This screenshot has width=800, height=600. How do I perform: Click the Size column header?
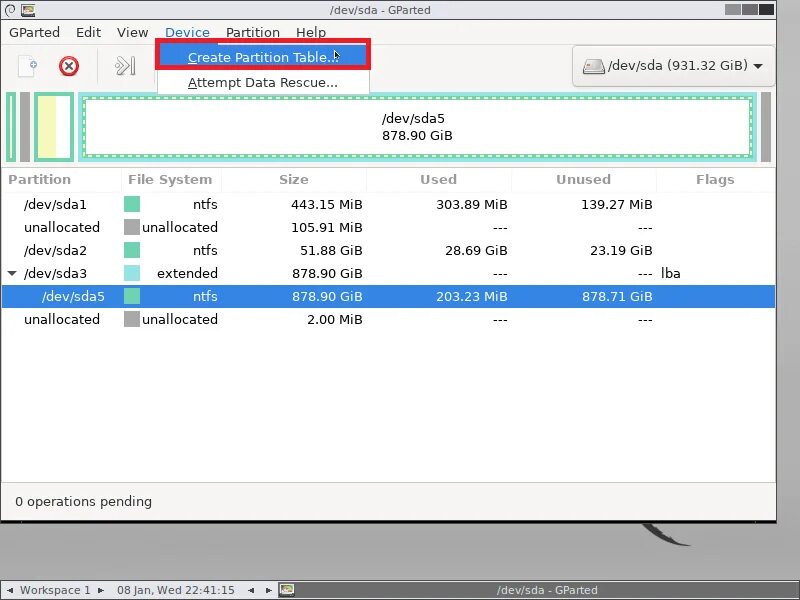click(294, 180)
